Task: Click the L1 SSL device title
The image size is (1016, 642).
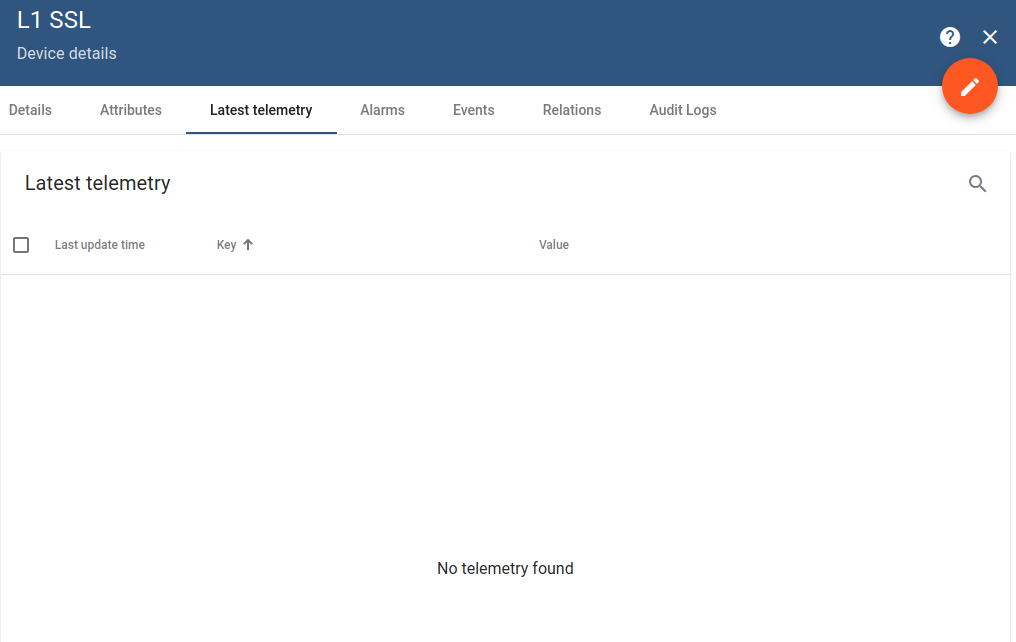Action: (54, 20)
